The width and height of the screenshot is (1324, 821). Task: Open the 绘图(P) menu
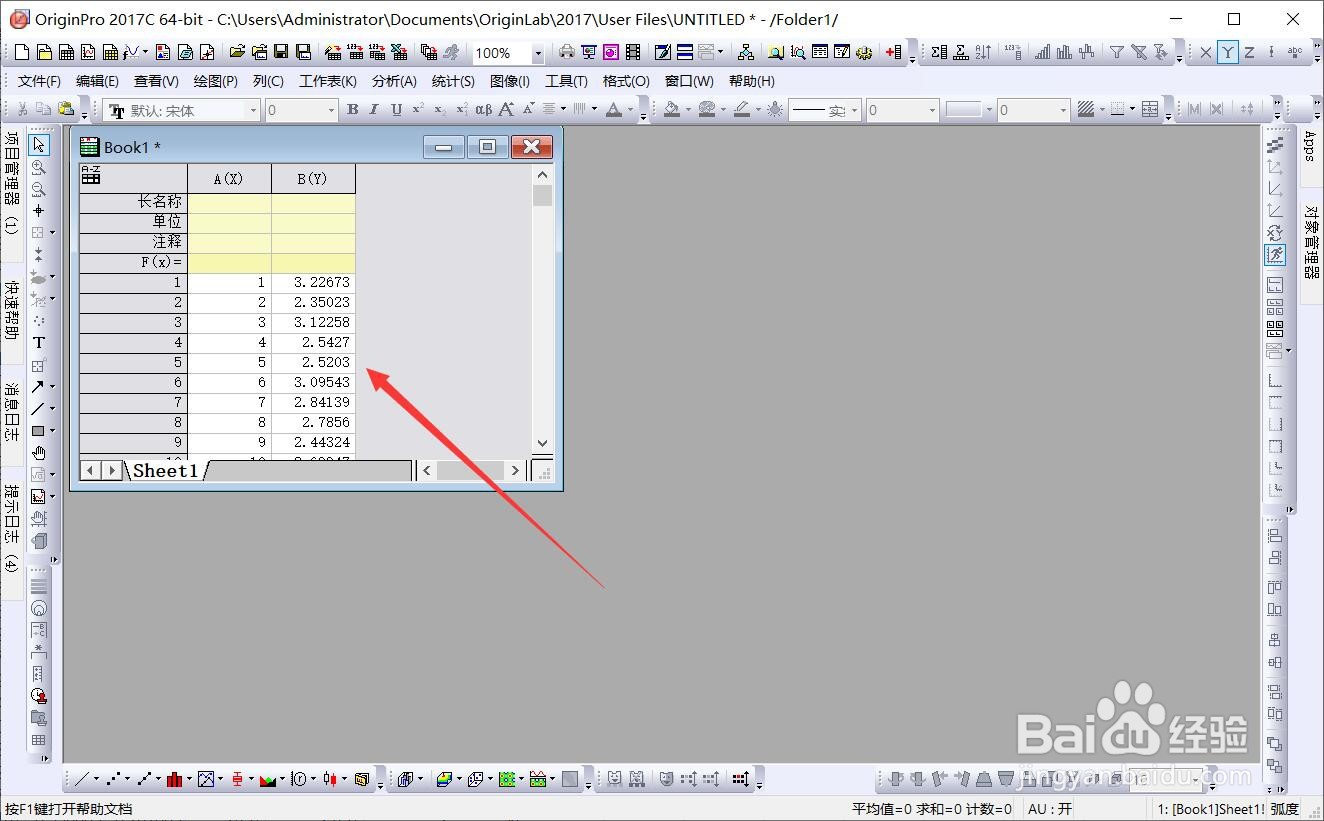point(216,81)
